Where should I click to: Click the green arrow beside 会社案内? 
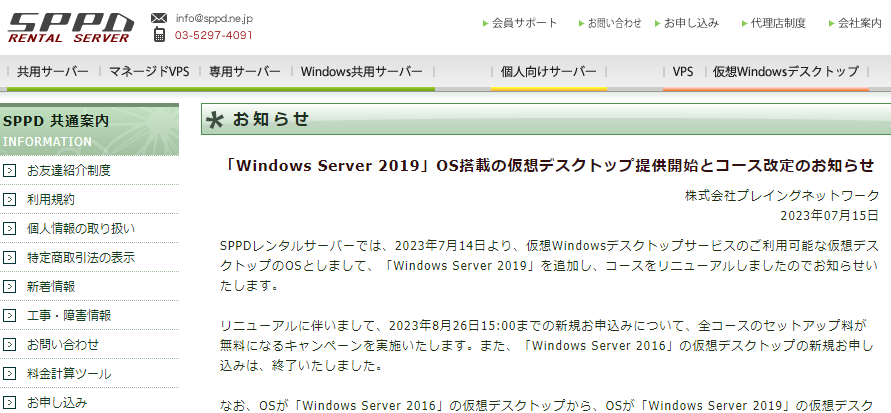point(831,23)
